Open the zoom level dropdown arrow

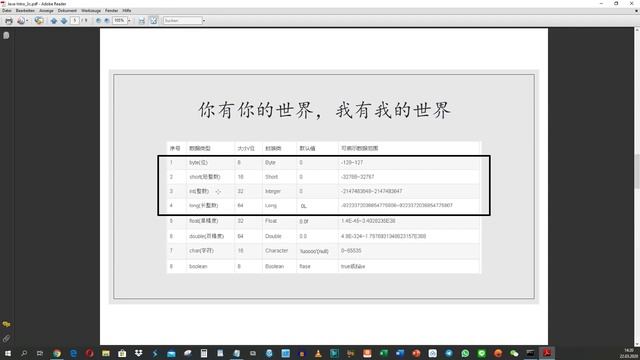tap(129, 20)
